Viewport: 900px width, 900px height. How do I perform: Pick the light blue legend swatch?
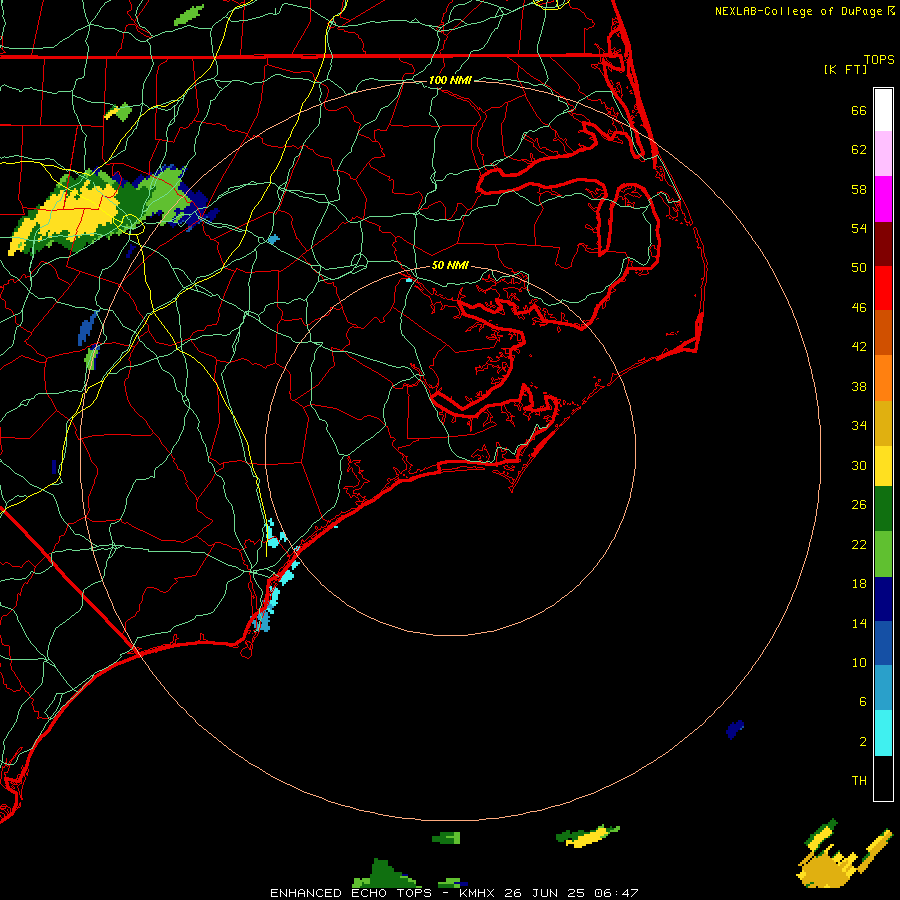click(883, 688)
